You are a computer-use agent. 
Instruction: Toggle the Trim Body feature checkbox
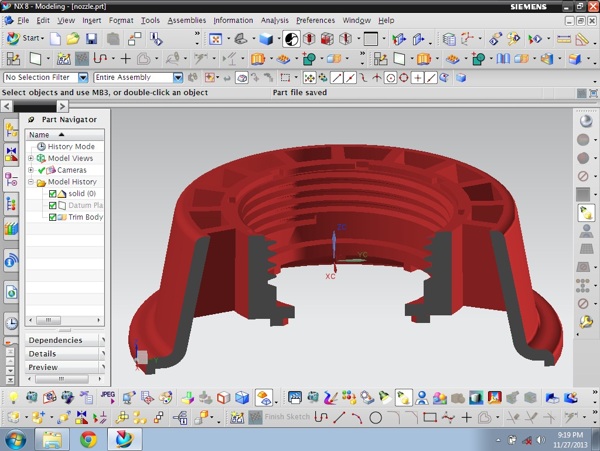click(x=52, y=217)
